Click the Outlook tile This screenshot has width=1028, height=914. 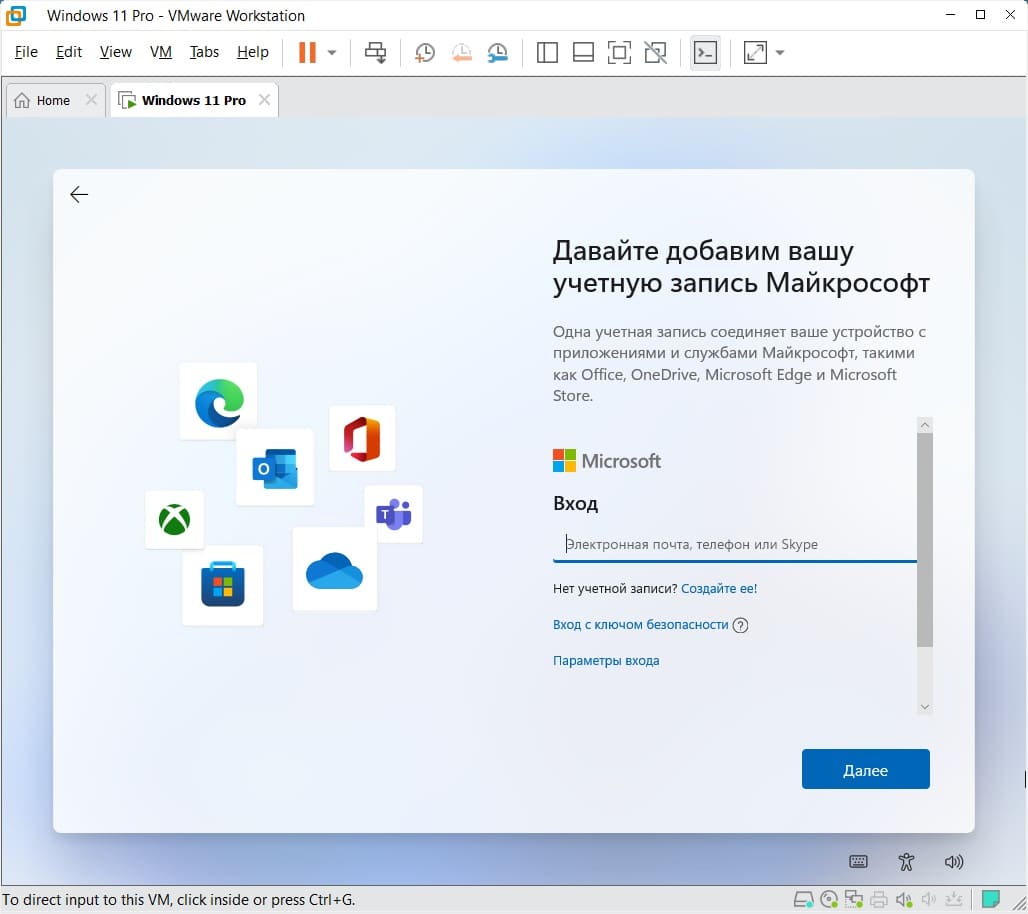click(x=275, y=467)
